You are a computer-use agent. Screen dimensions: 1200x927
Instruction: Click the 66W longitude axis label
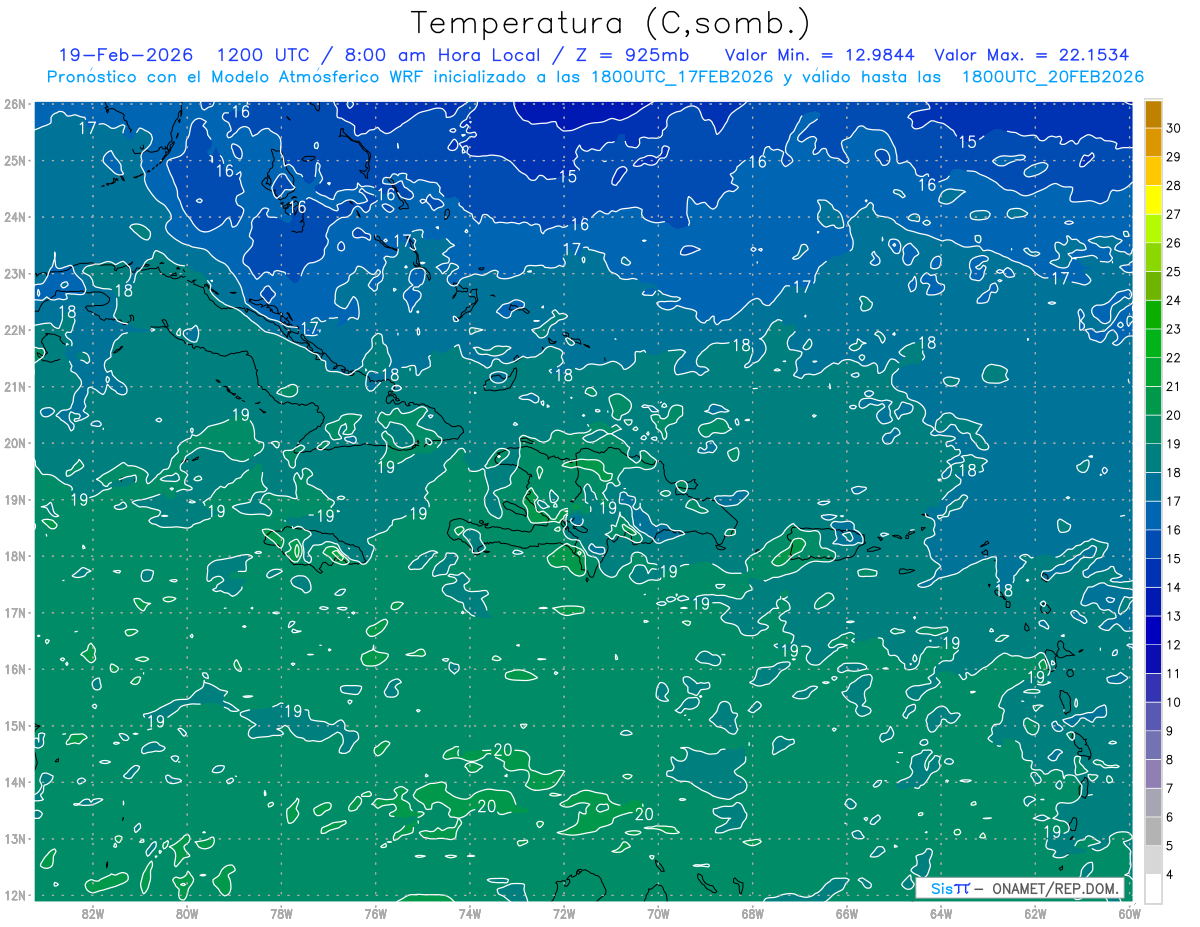point(846,913)
